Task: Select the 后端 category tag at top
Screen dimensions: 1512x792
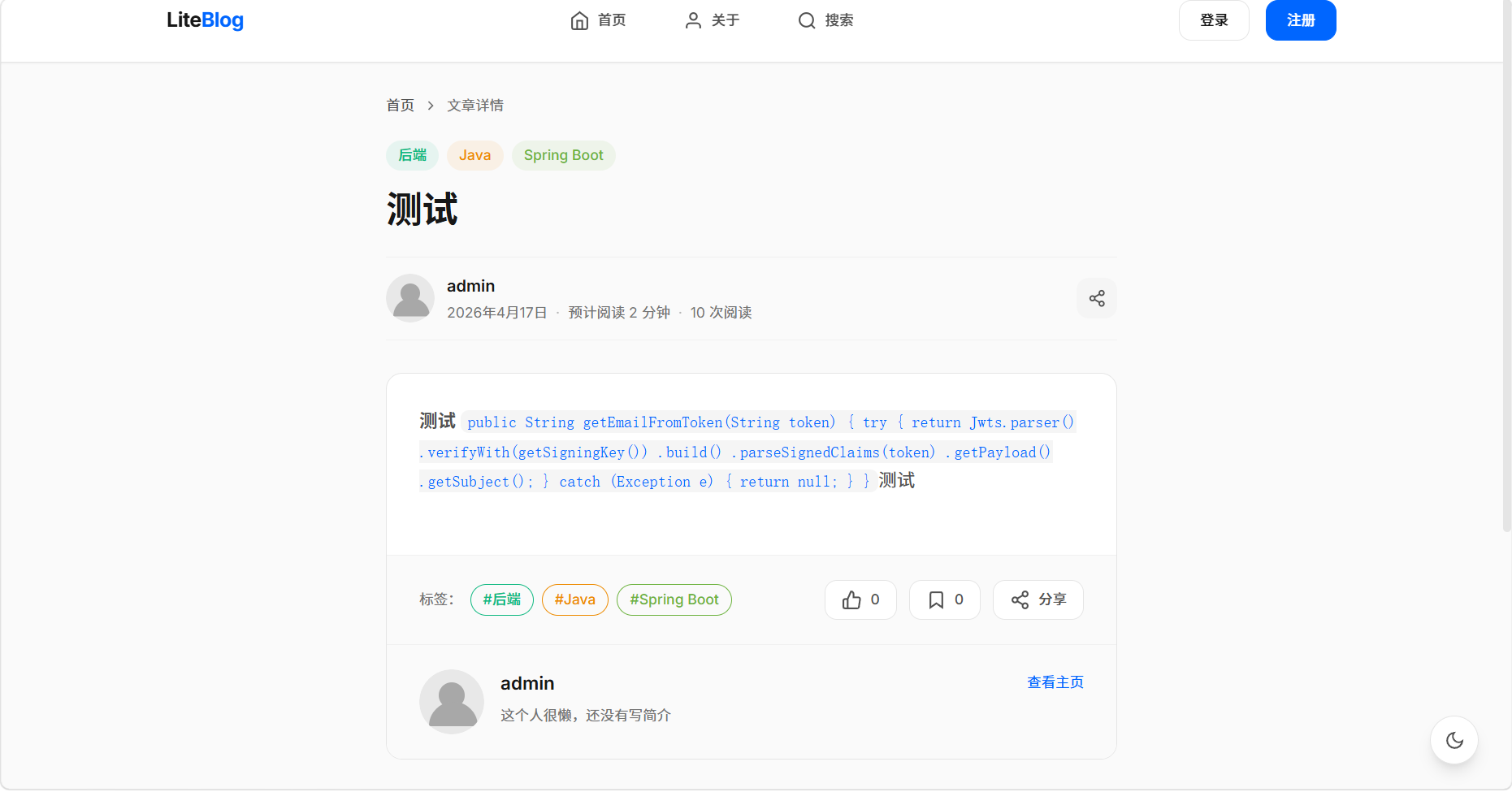Action: 412,155
